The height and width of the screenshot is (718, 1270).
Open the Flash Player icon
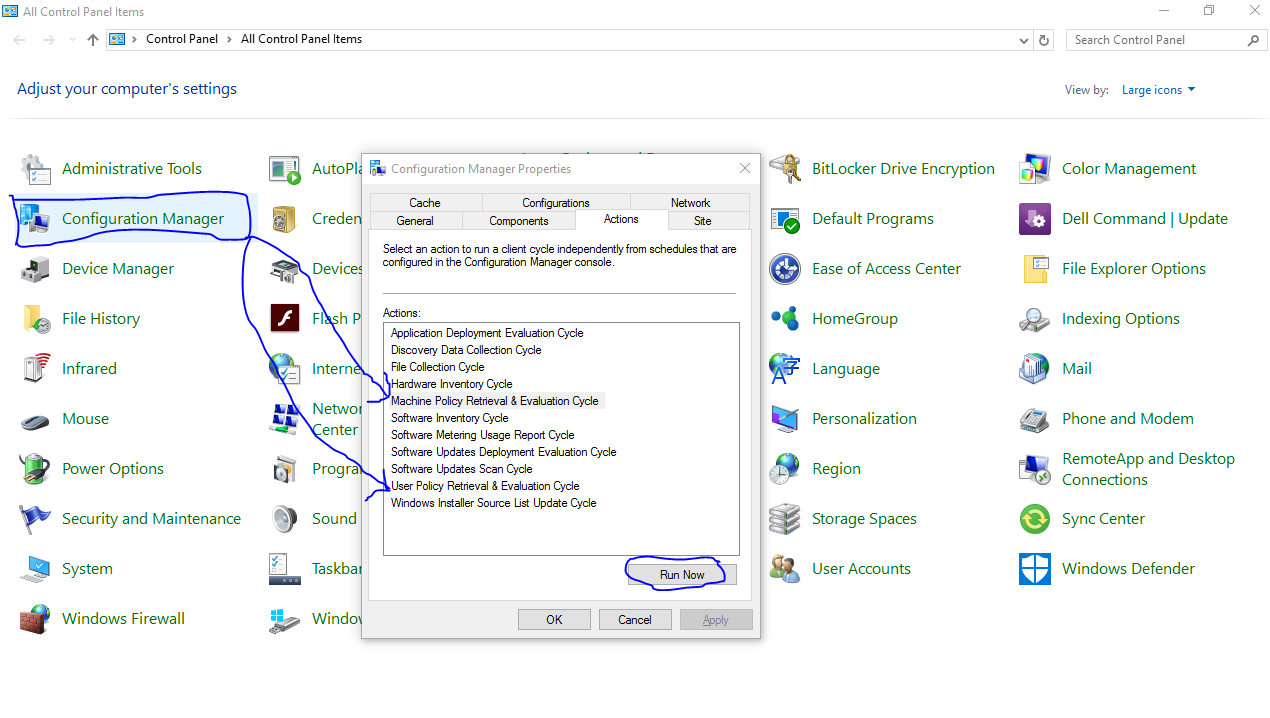[x=285, y=319]
